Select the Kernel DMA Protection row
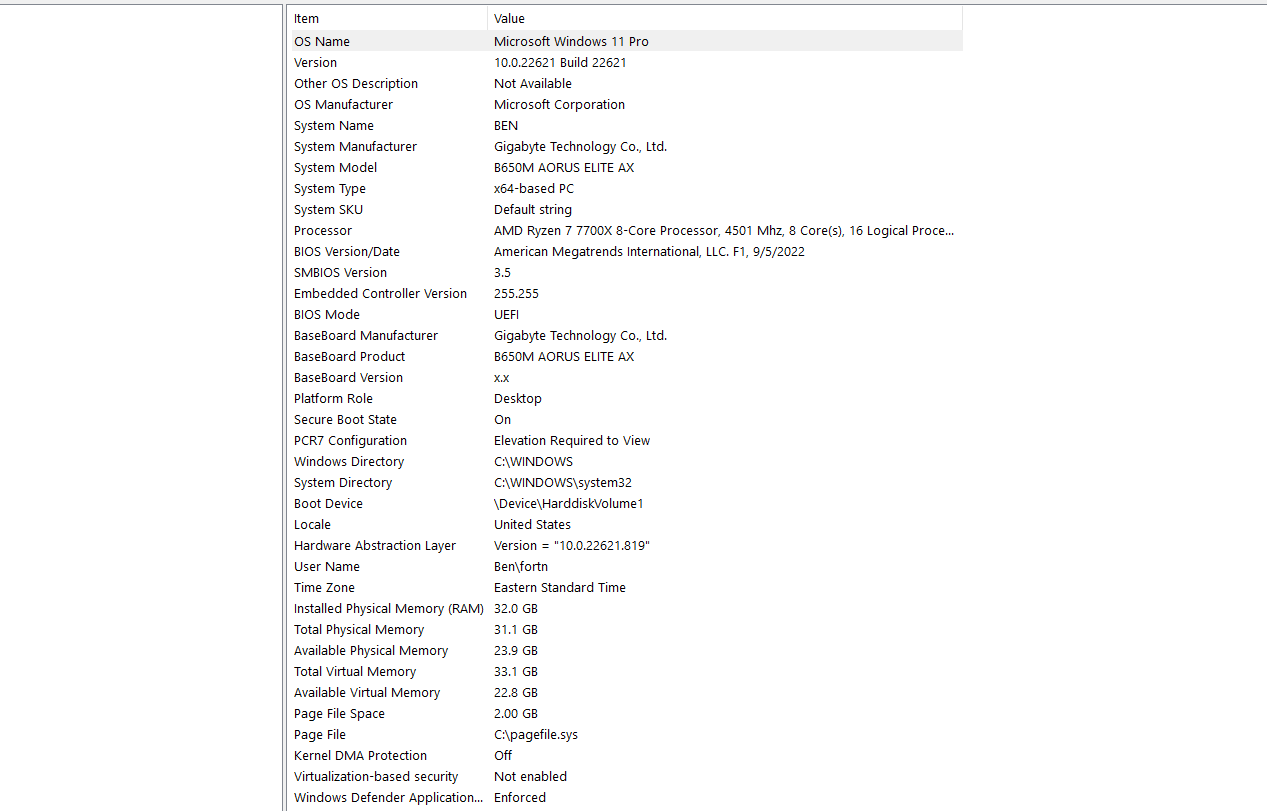1267x811 pixels. pos(626,755)
